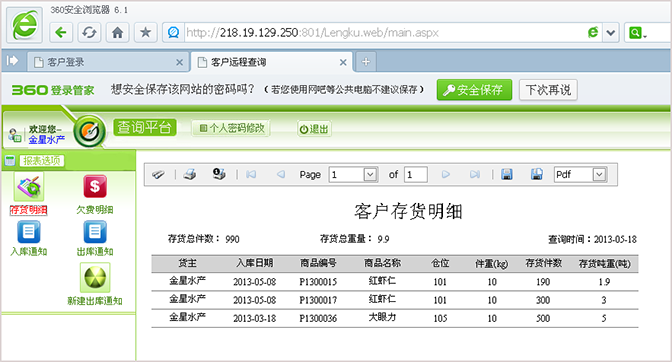Image resolution: width=672 pixels, height=362 pixels.
Task: Click the browser back arrow button
Action: tap(61, 33)
